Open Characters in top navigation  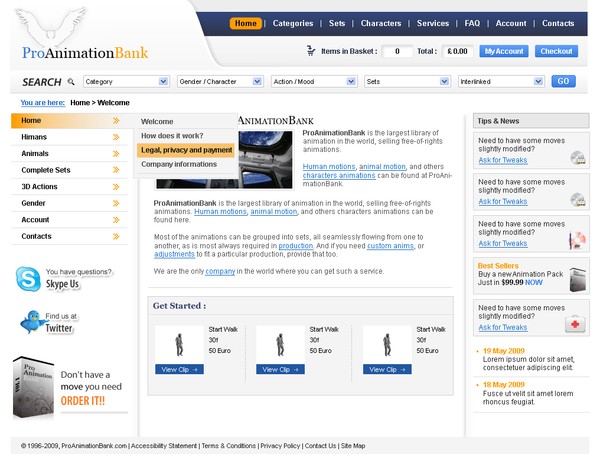381,23
